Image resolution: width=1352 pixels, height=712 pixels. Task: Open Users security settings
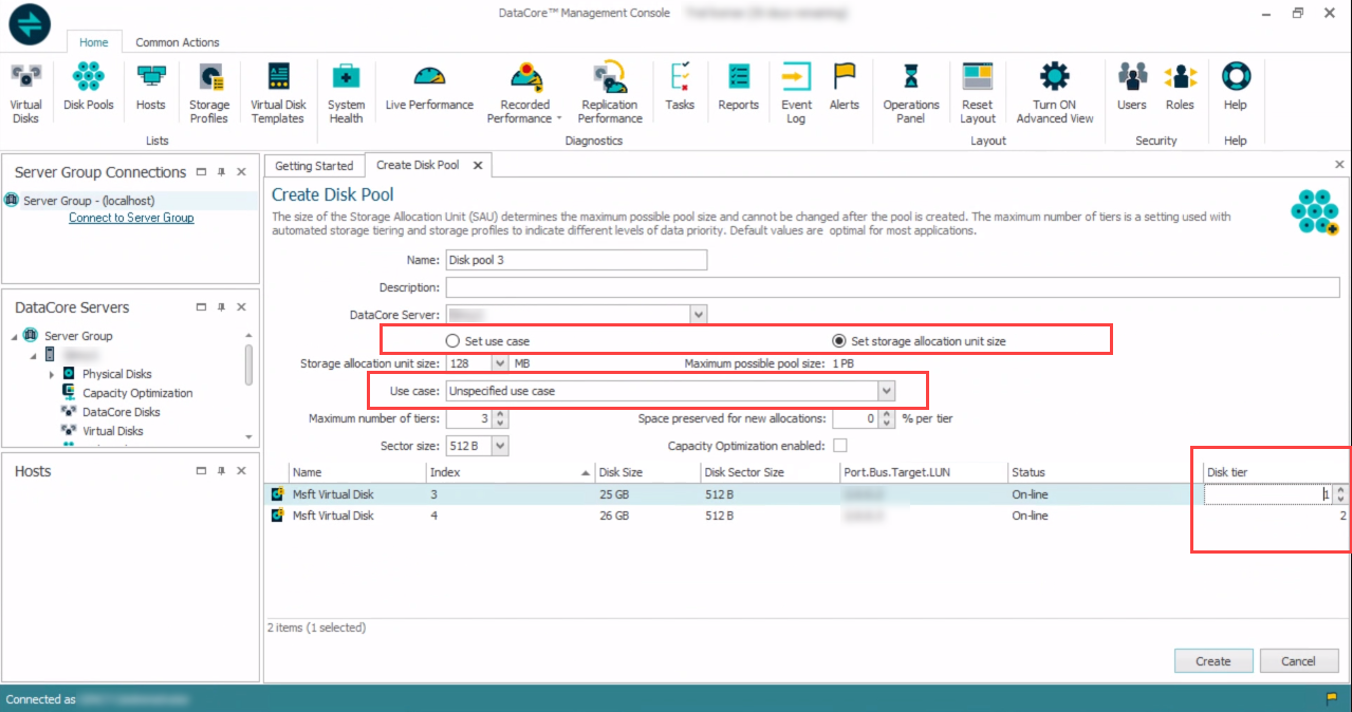pos(1132,86)
